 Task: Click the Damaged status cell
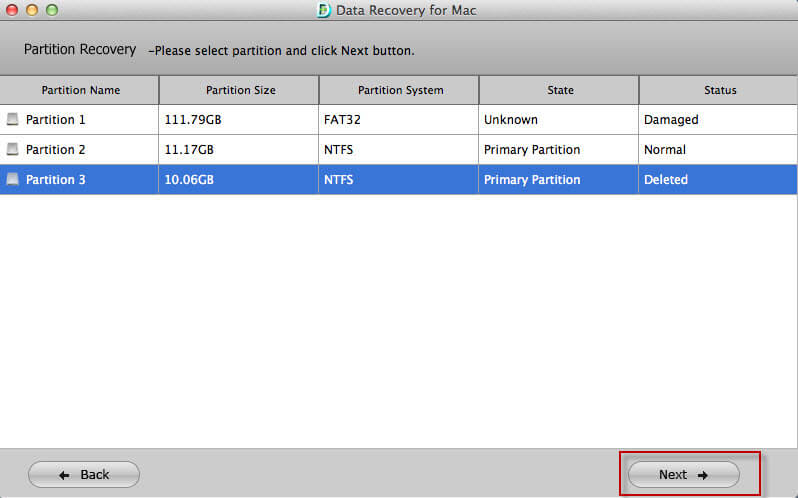[718, 120]
